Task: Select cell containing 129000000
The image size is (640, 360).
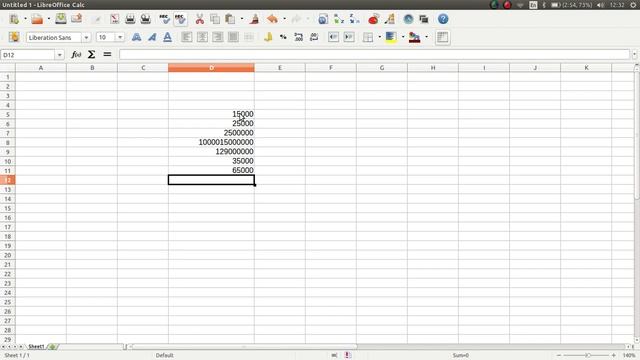Action: [x=211, y=152]
